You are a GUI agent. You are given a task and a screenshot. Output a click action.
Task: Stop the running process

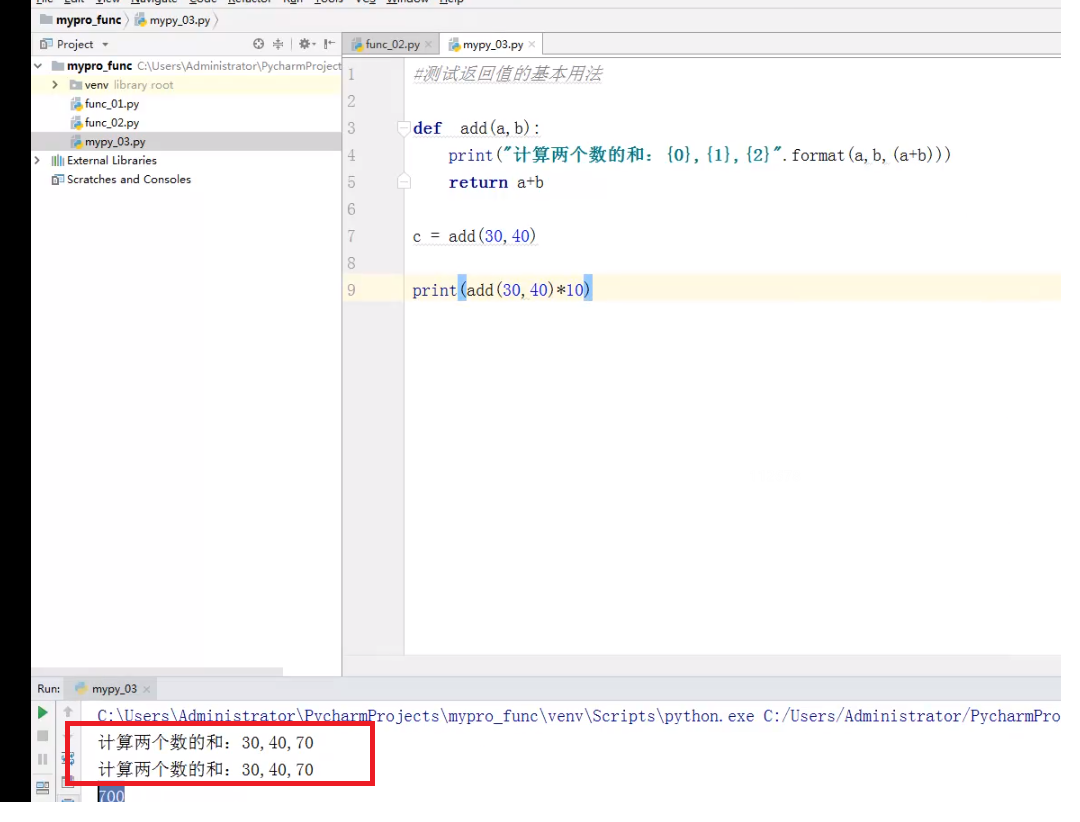pyautogui.click(x=43, y=736)
